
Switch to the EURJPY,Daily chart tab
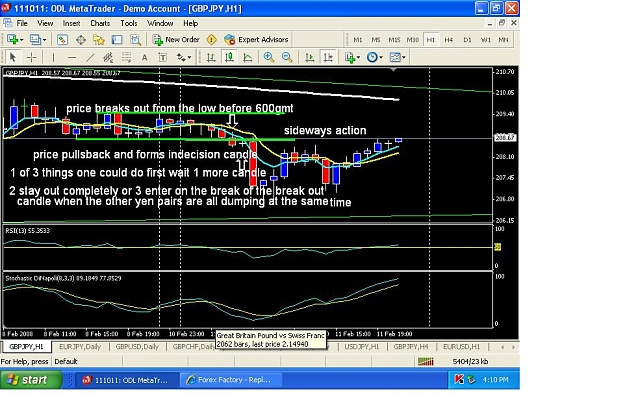tap(80, 347)
